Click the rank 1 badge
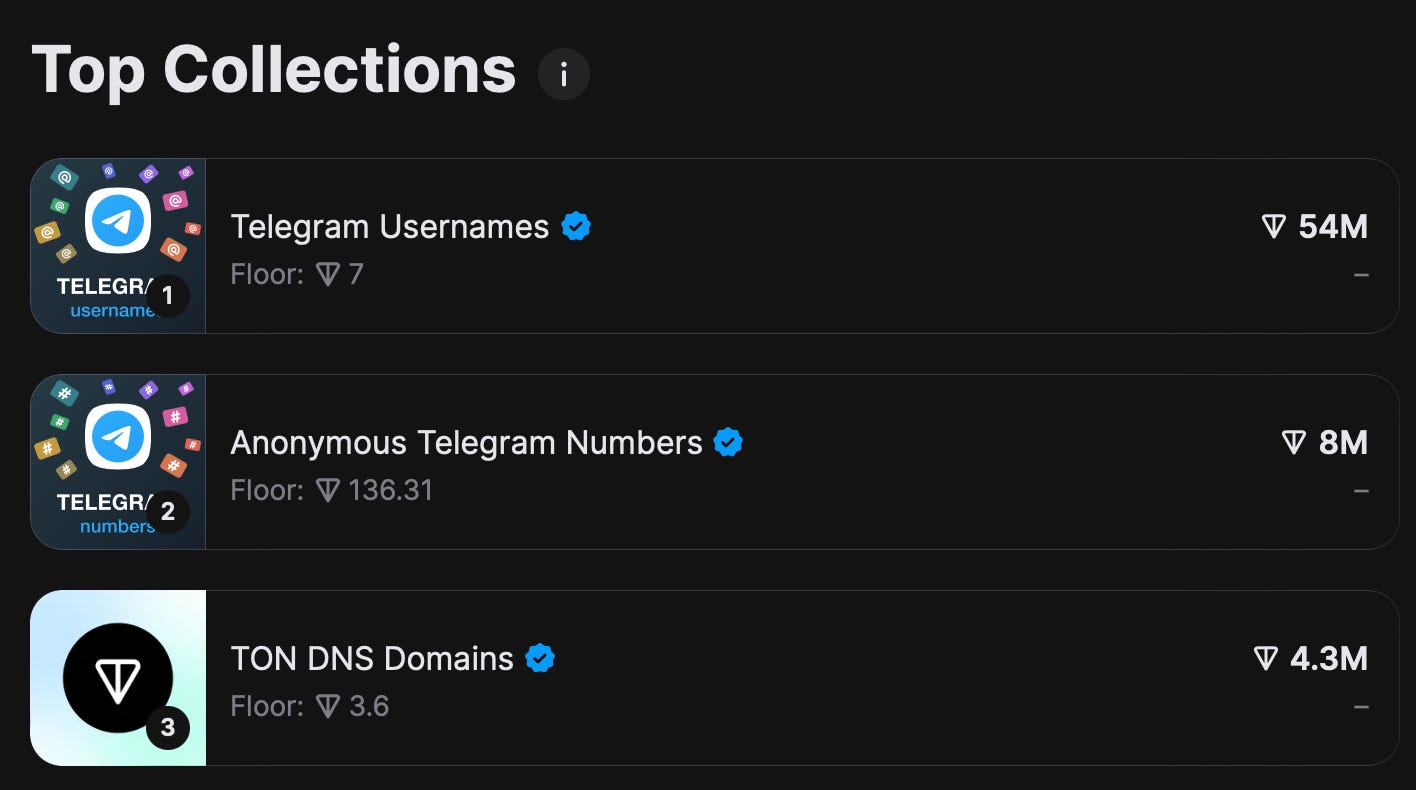This screenshot has height=790, width=1416. (167, 296)
